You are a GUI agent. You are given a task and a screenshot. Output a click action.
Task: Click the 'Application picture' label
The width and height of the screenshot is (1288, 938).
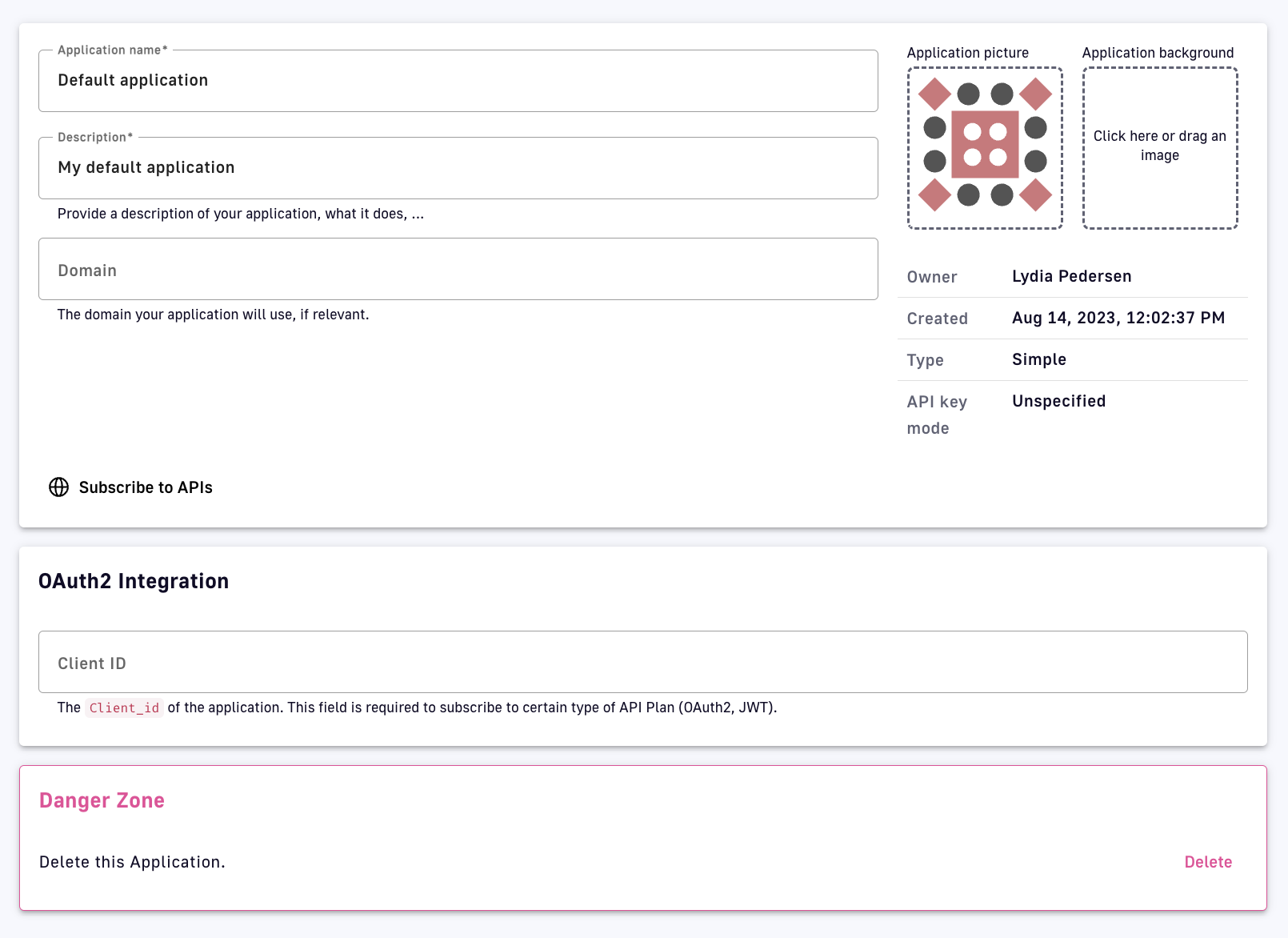(967, 53)
